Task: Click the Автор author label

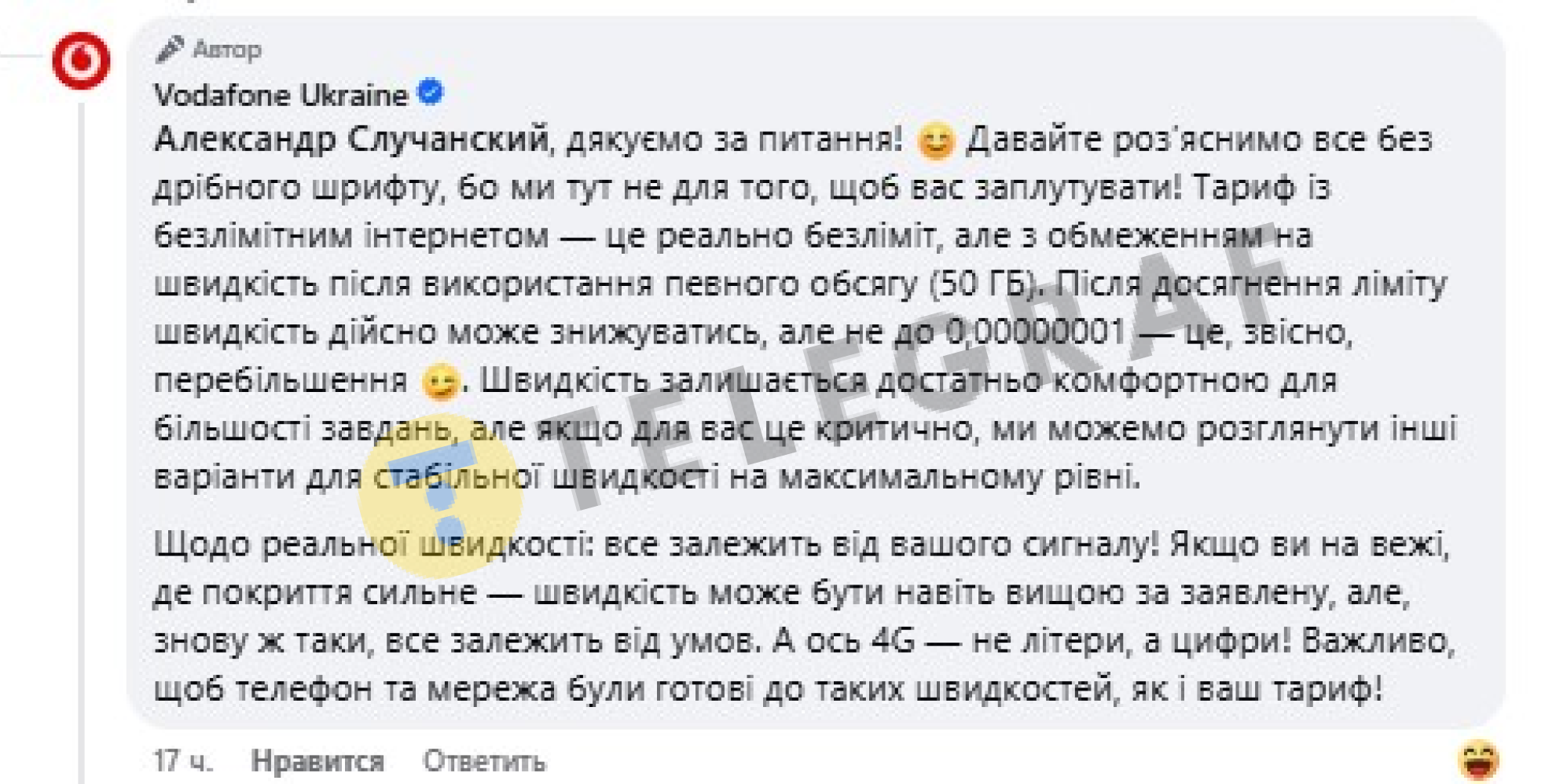Action: pyautogui.click(x=227, y=49)
